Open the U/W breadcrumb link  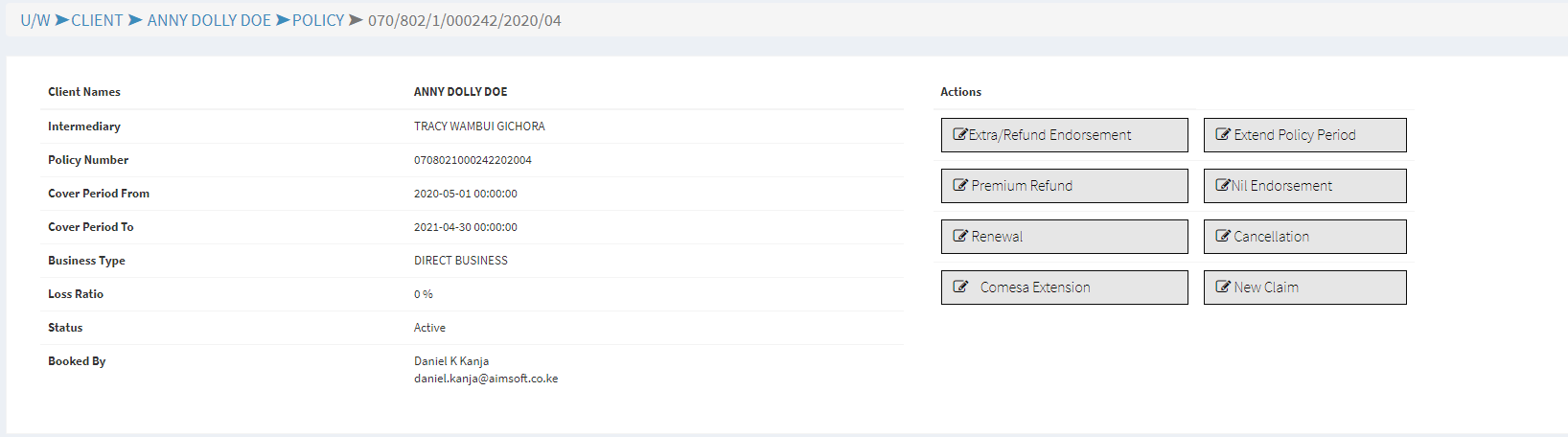tap(35, 20)
